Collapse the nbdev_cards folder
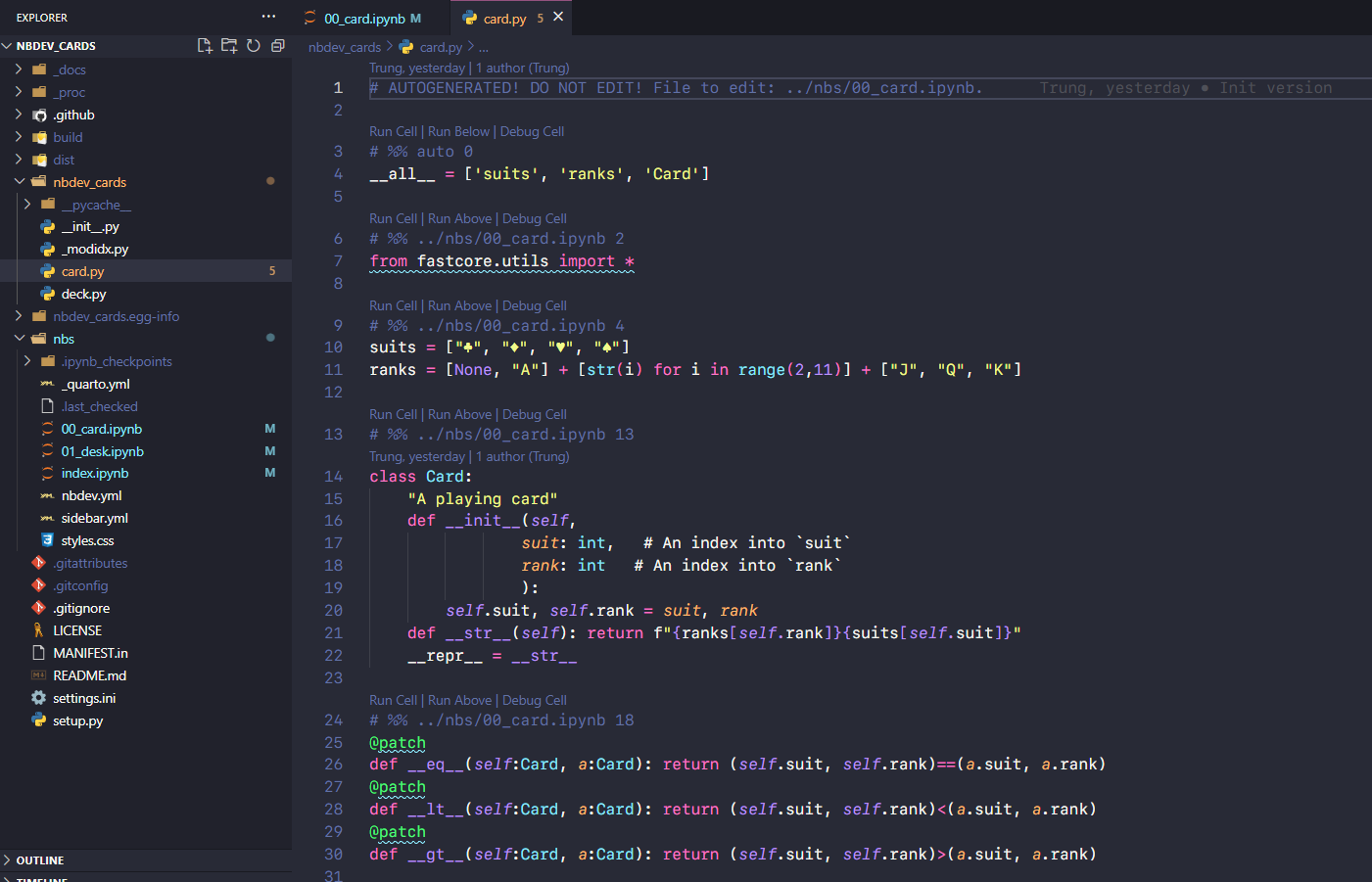The image size is (1372, 882). [x=19, y=182]
